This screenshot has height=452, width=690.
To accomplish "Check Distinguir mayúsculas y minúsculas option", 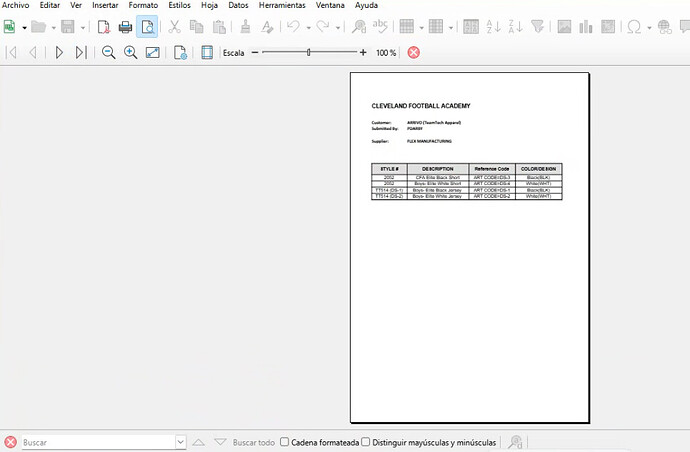I will [x=366, y=442].
